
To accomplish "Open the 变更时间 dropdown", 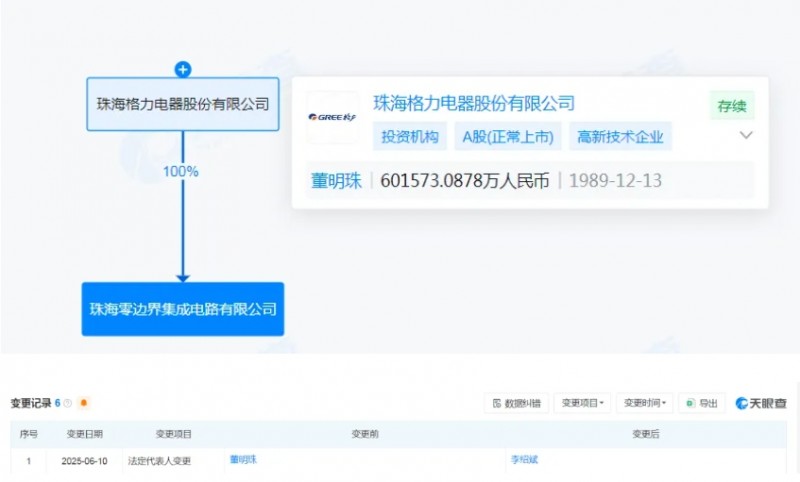I will (644, 403).
